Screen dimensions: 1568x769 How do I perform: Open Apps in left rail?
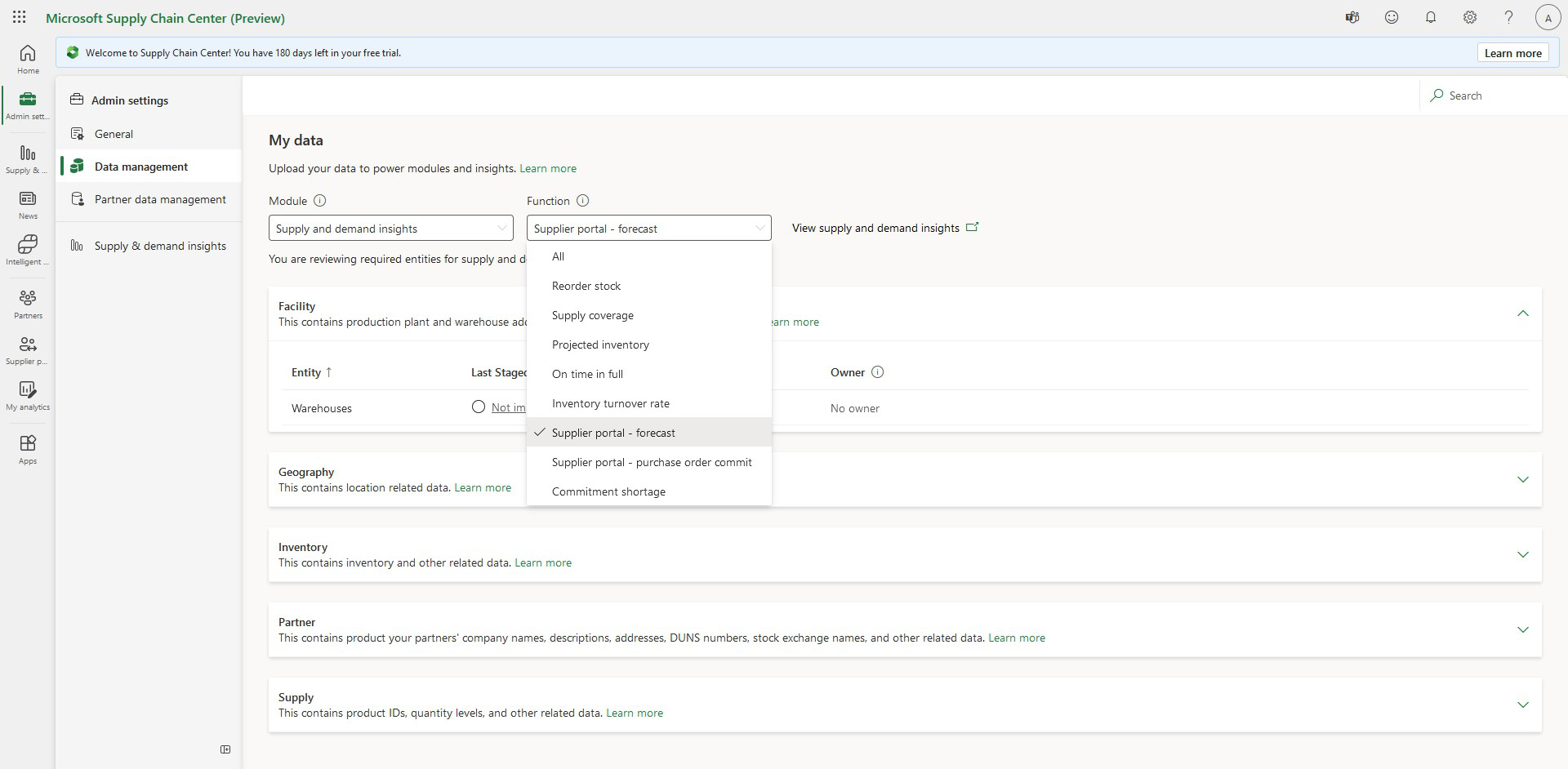coord(28,450)
